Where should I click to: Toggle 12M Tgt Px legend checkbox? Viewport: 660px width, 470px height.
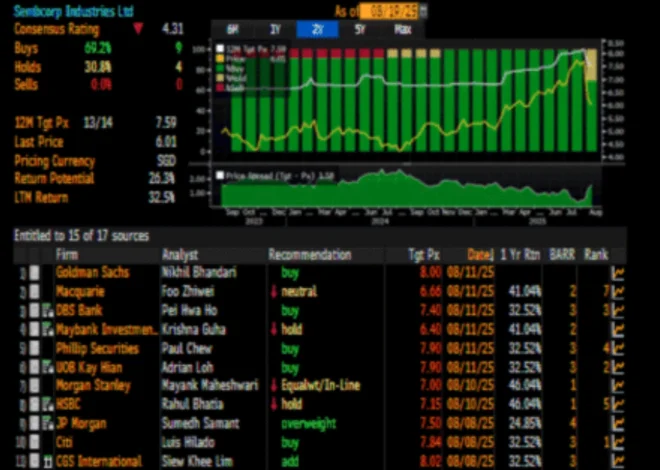(220, 49)
